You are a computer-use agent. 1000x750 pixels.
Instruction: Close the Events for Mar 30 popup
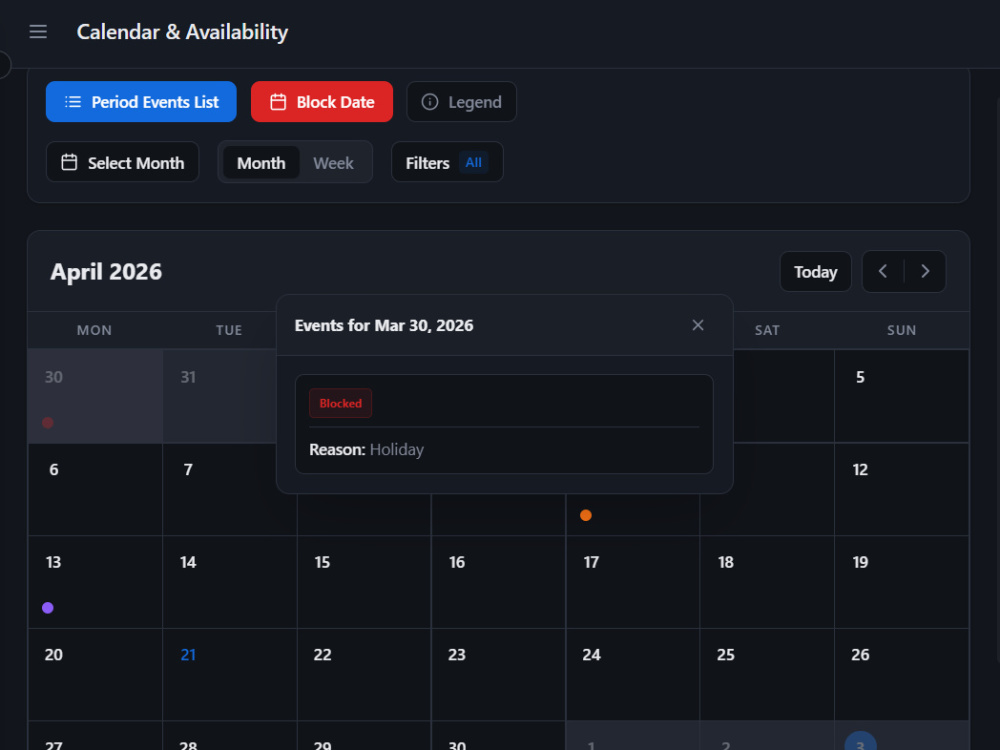698,325
